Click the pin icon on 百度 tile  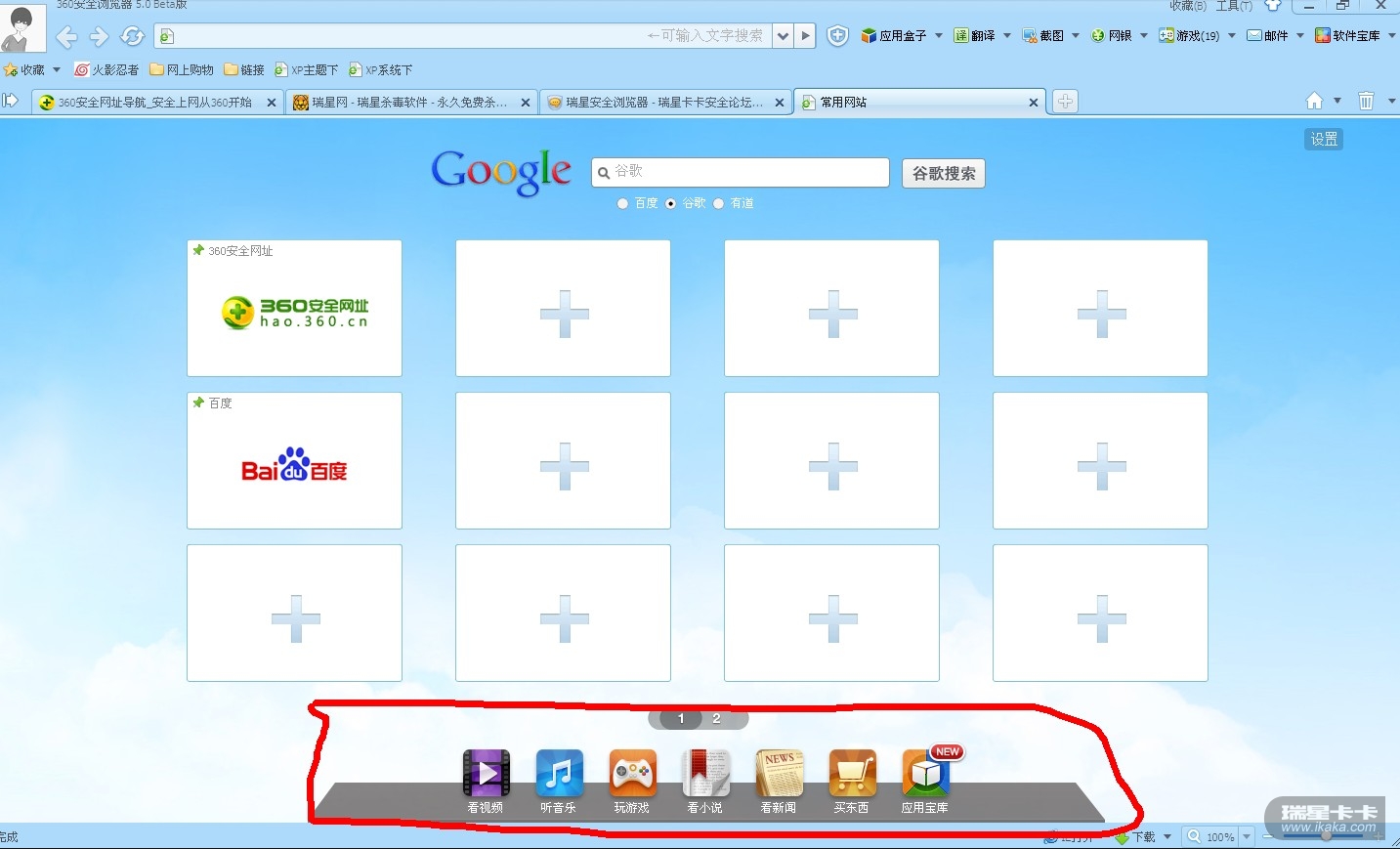coord(198,403)
